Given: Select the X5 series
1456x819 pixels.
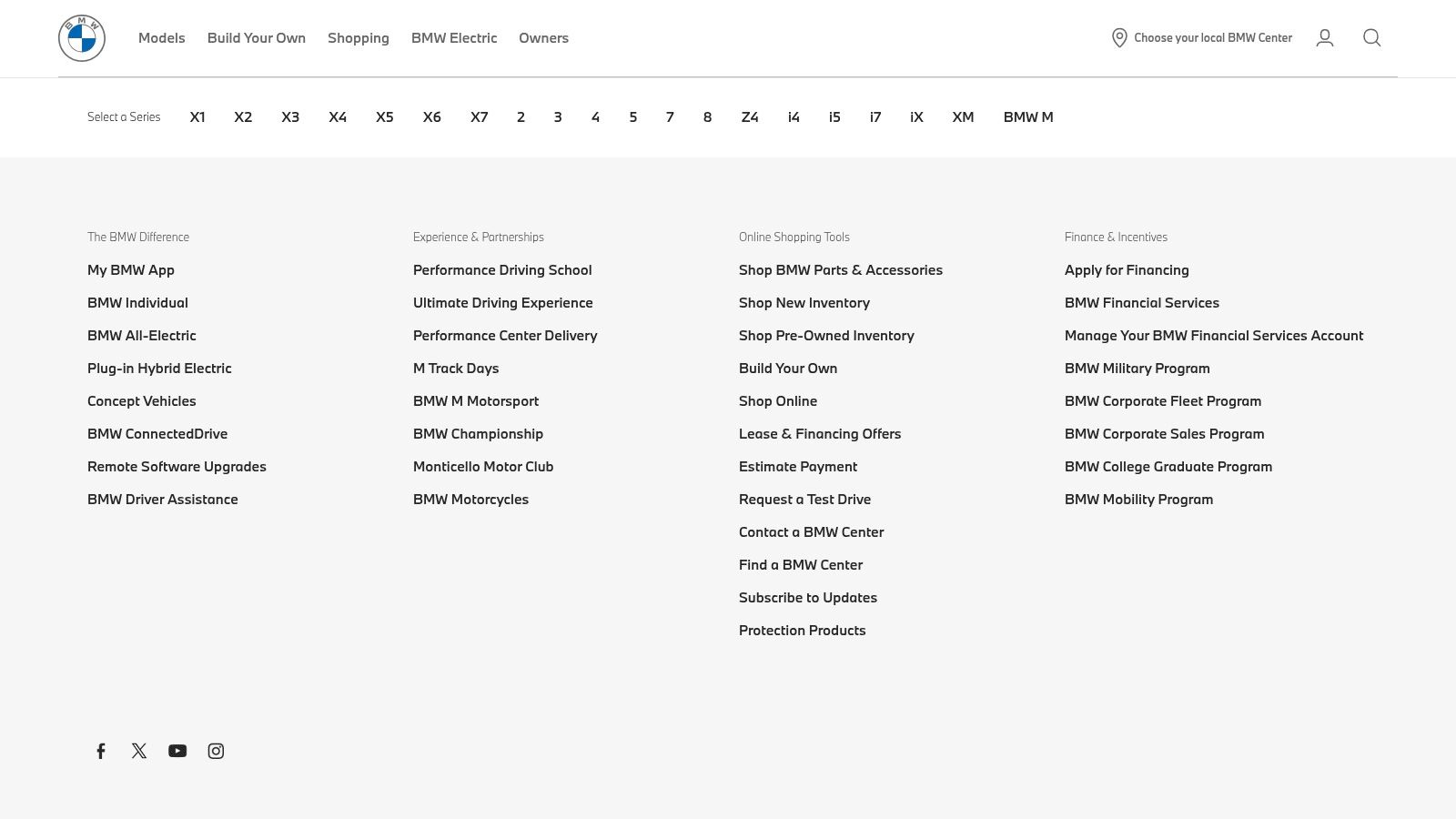Looking at the screenshot, I should coord(385,117).
